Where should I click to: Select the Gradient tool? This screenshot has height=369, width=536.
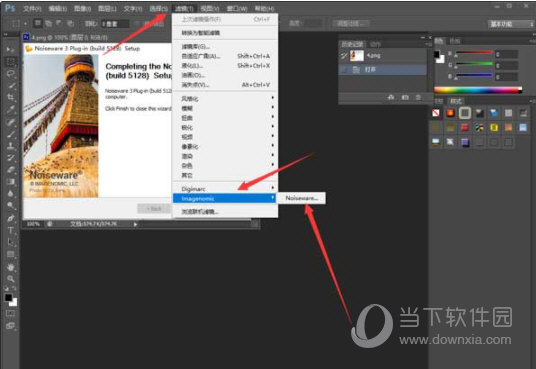point(10,182)
